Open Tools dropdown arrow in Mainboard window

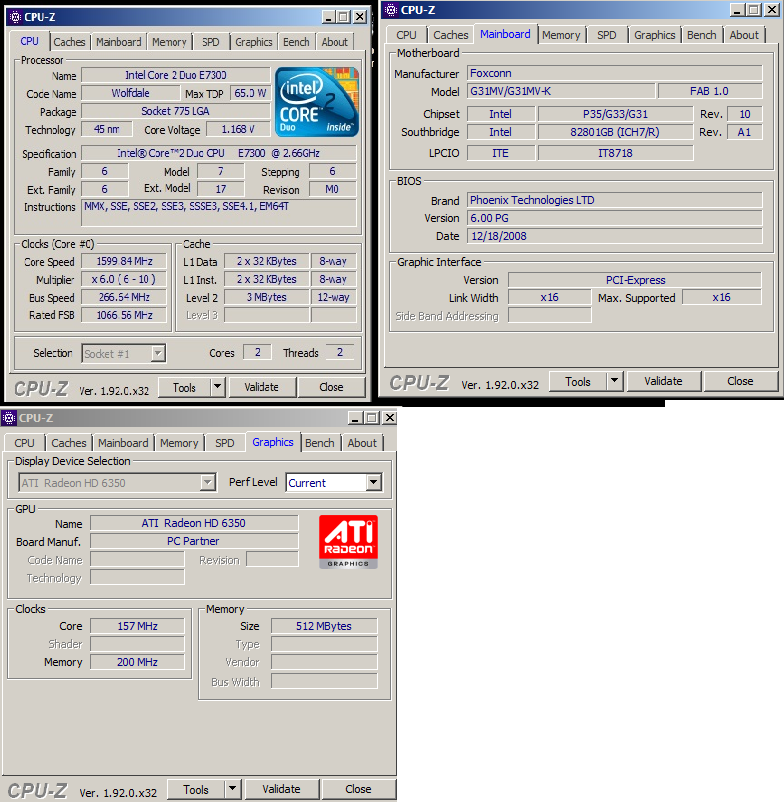point(615,381)
